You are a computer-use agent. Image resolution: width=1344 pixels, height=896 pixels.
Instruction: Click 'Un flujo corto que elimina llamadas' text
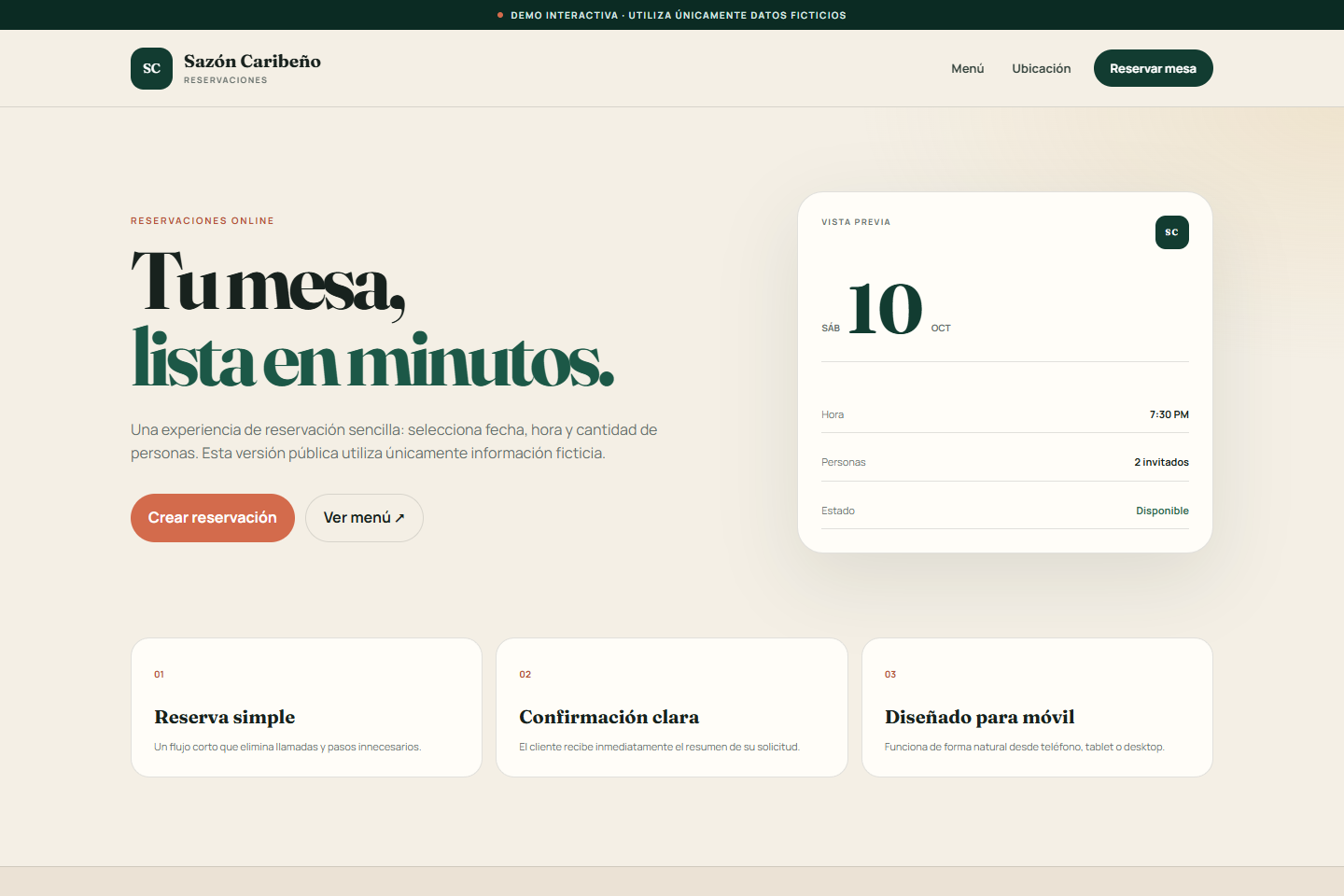pos(287,747)
